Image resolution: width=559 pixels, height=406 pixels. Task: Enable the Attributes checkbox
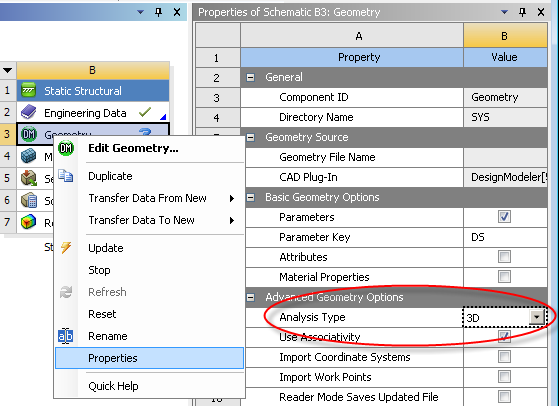click(x=504, y=257)
